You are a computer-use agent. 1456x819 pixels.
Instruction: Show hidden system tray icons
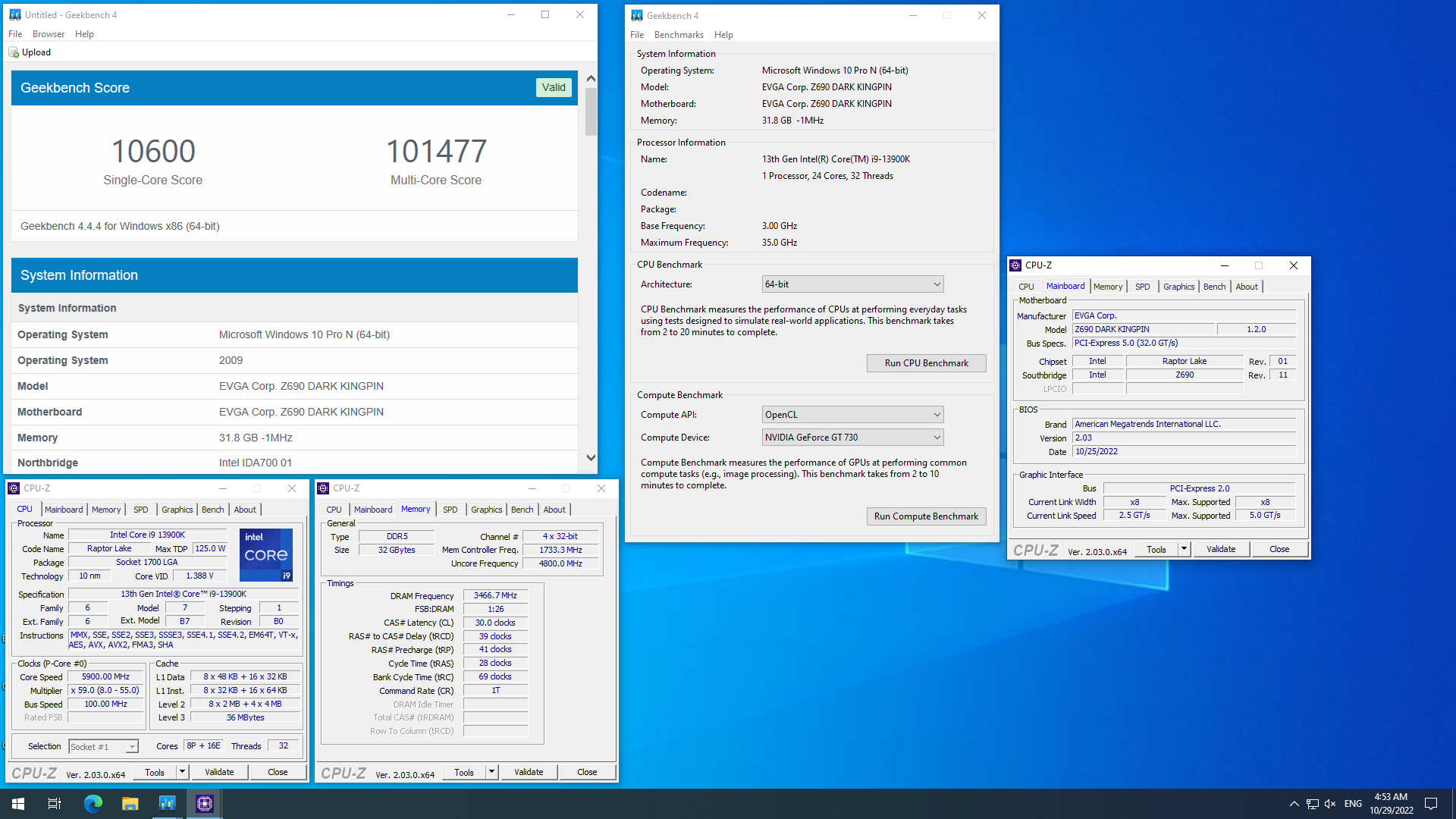[x=1294, y=804]
